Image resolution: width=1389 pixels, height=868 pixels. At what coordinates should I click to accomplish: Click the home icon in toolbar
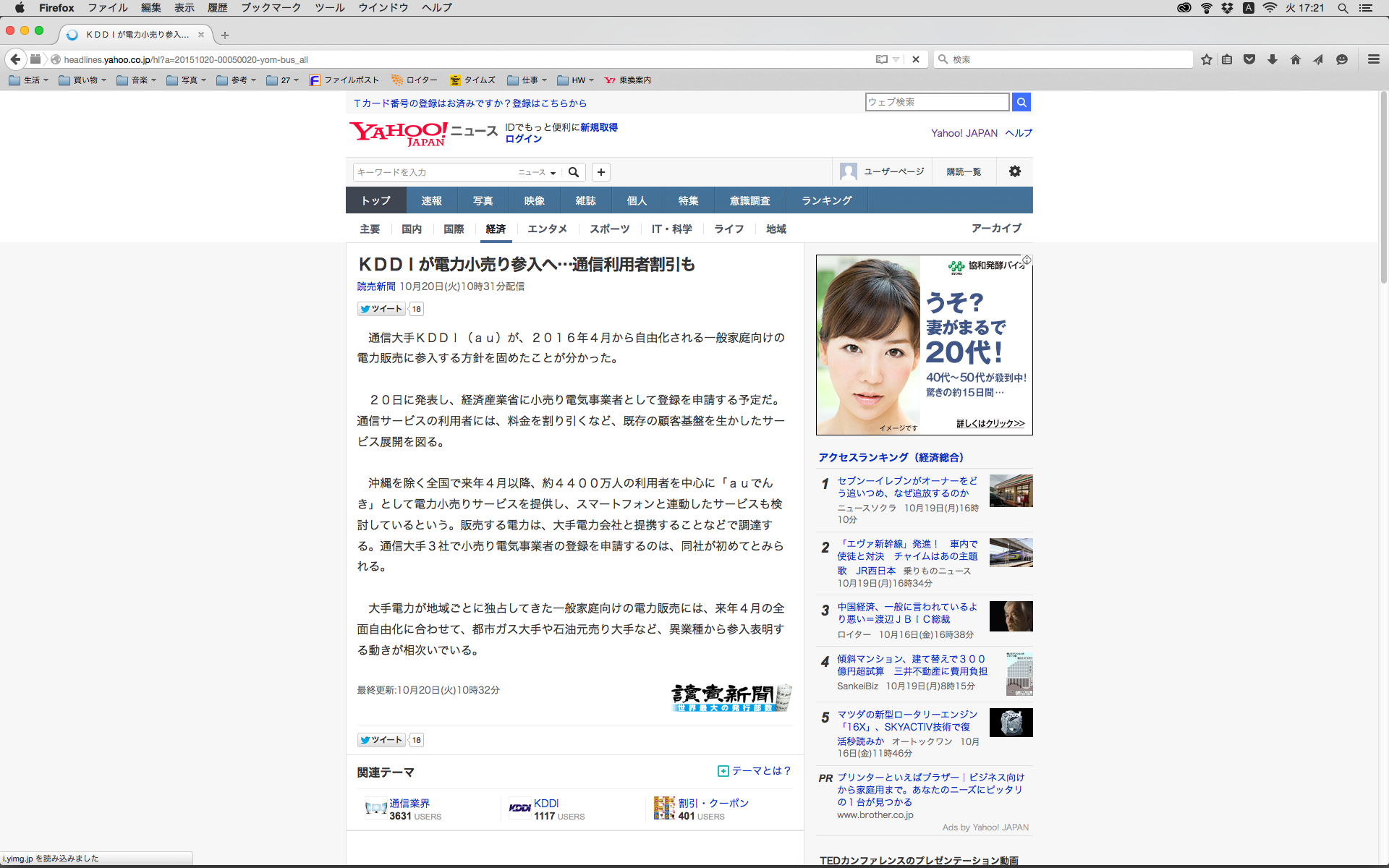(x=1295, y=59)
